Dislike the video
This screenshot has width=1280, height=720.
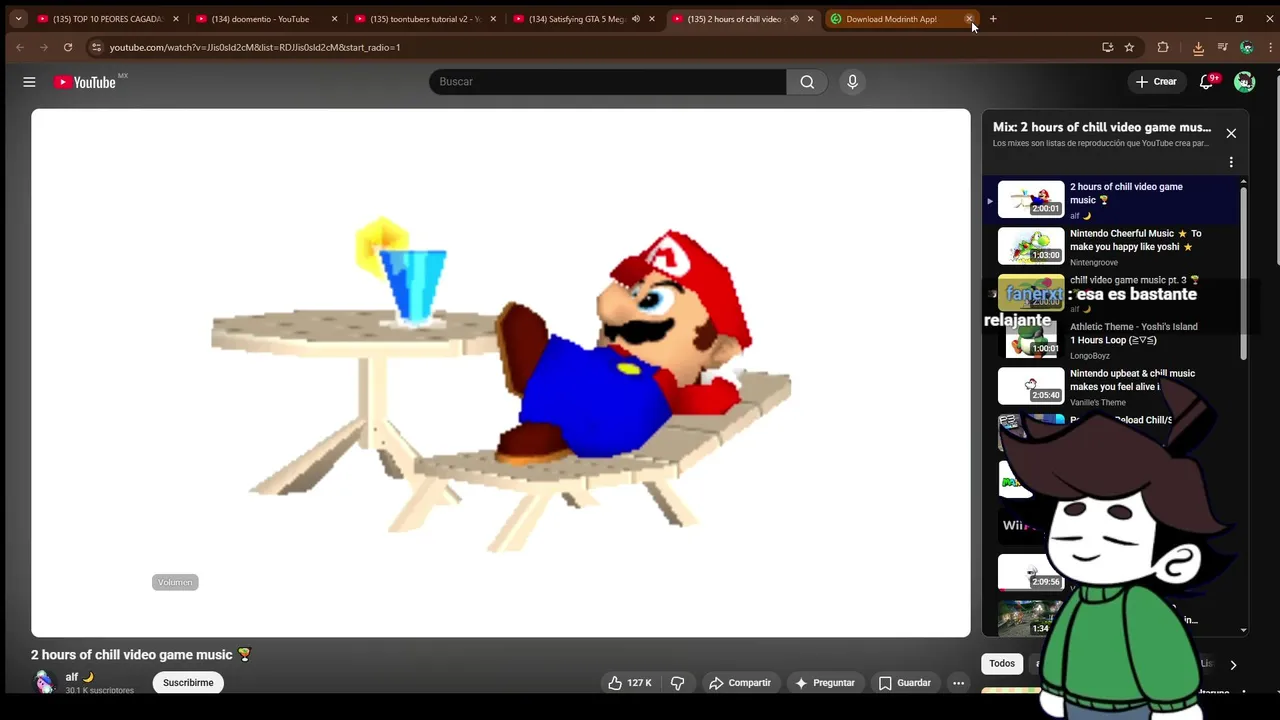pyautogui.click(x=677, y=683)
